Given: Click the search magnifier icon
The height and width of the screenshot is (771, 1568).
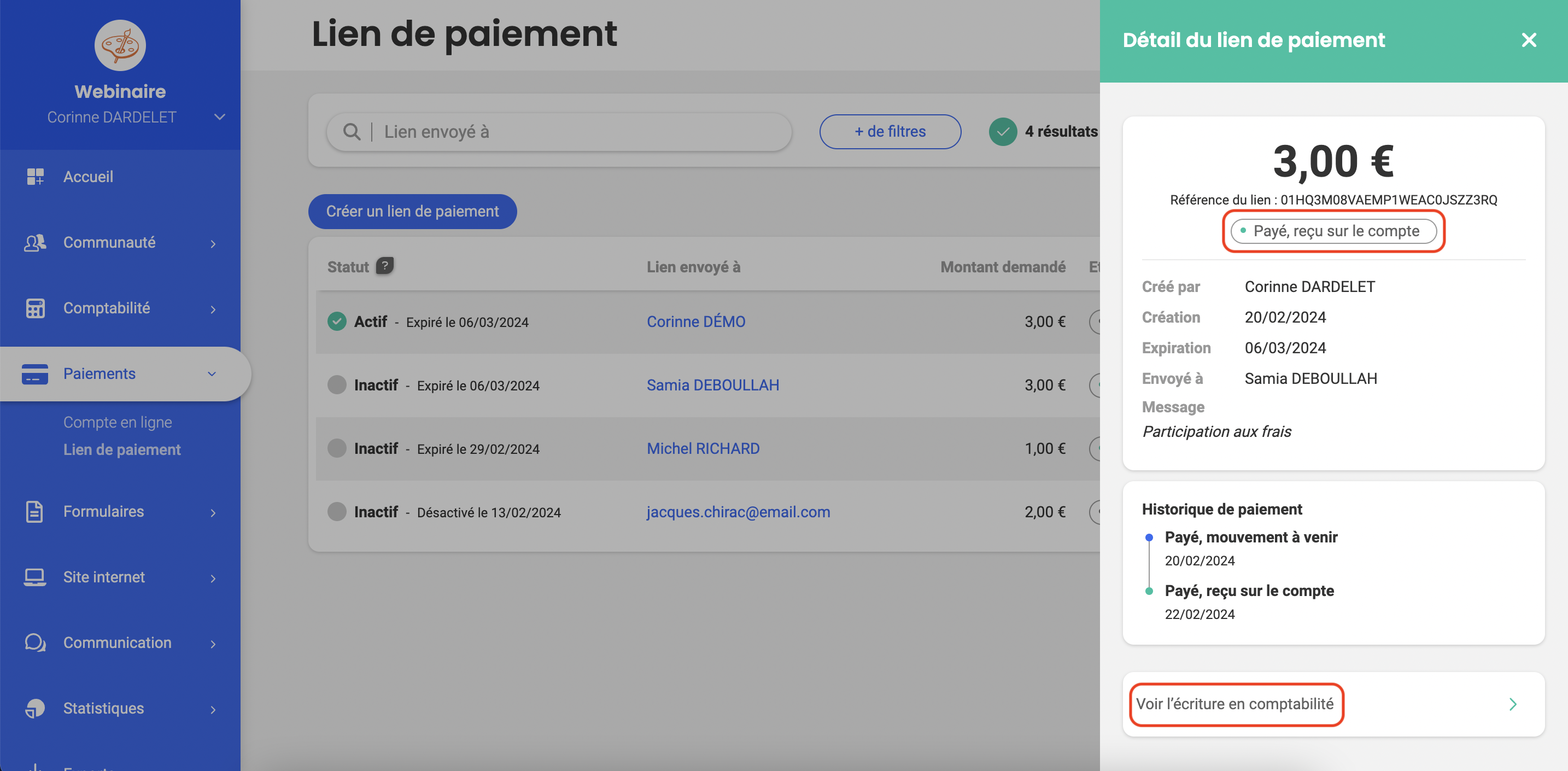Looking at the screenshot, I should [x=352, y=132].
